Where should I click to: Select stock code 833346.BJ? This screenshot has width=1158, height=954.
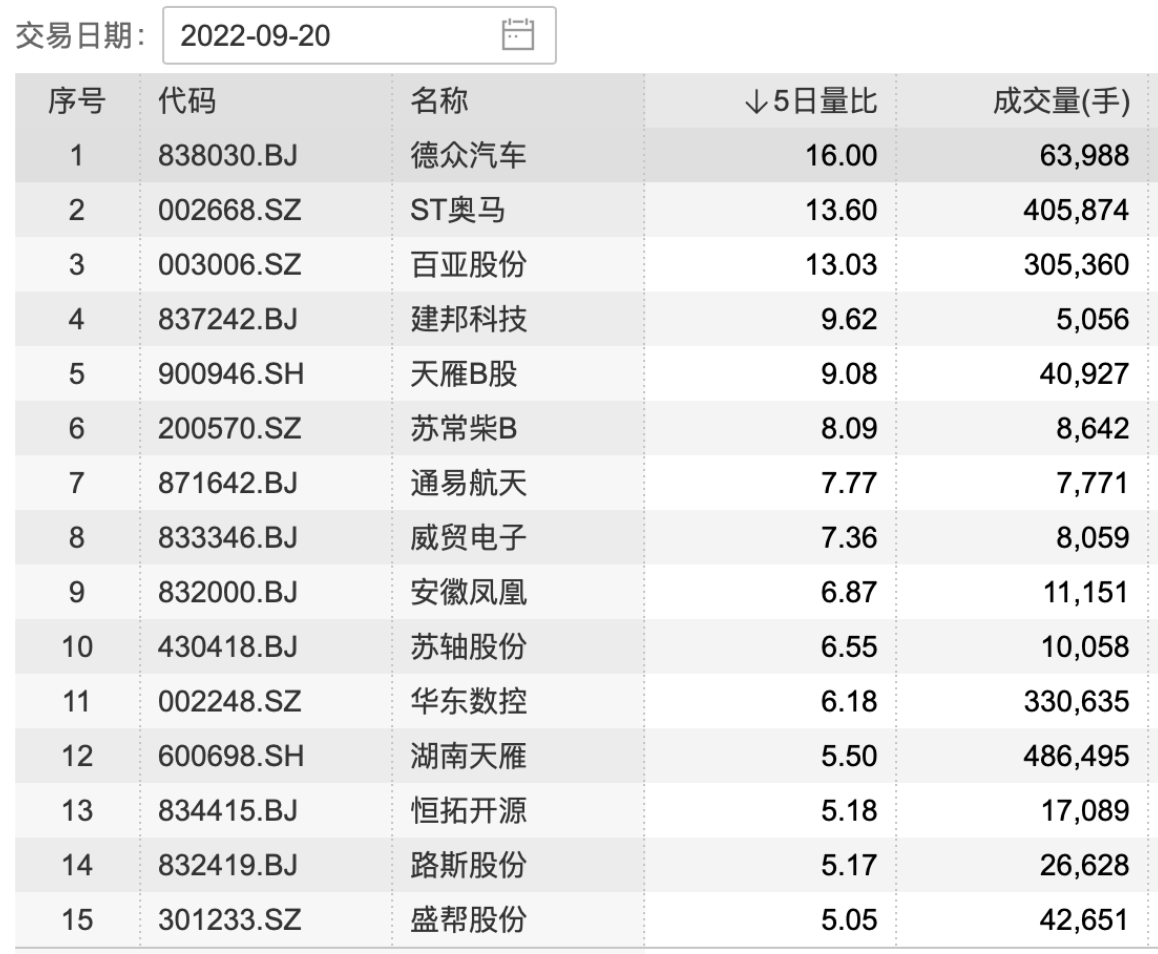(x=227, y=538)
